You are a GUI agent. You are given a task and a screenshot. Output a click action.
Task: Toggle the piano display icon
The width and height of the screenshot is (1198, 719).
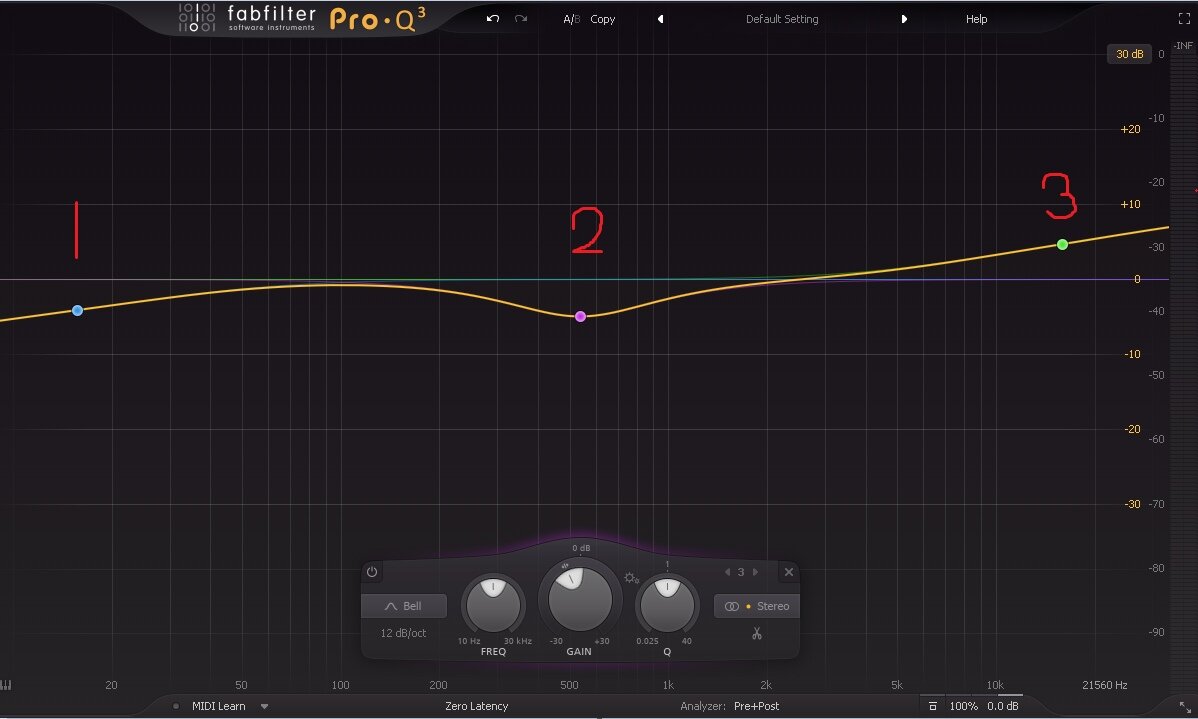pos(6,685)
